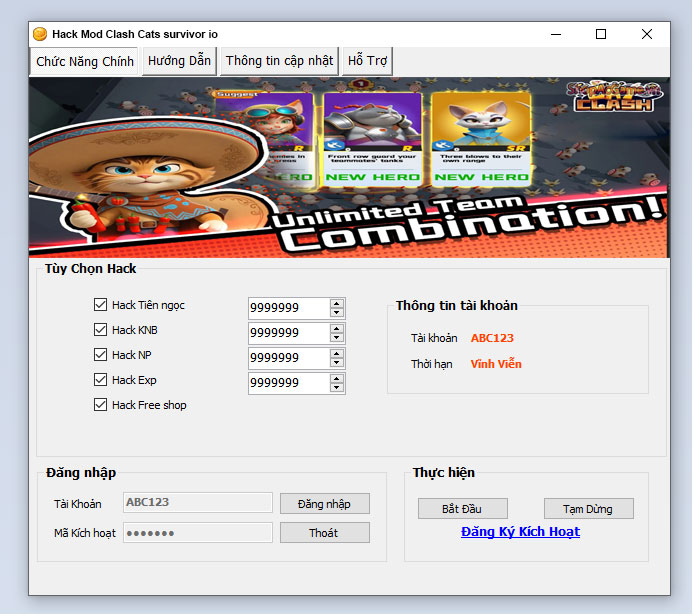Open the Thông tin cập nhật tab
Image resolution: width=693 pixels, height=616 pixels.
click(x=279, y=61)
